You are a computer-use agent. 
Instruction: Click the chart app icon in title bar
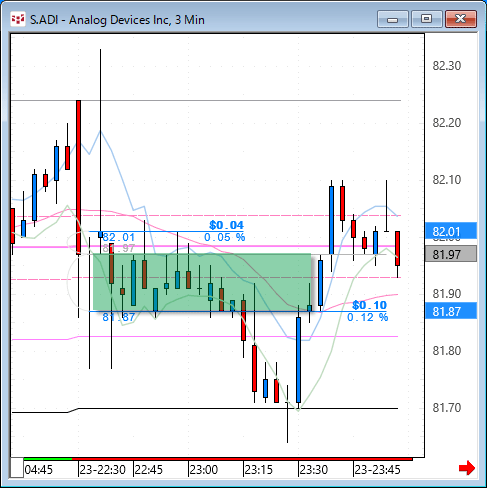click(18, 20)
